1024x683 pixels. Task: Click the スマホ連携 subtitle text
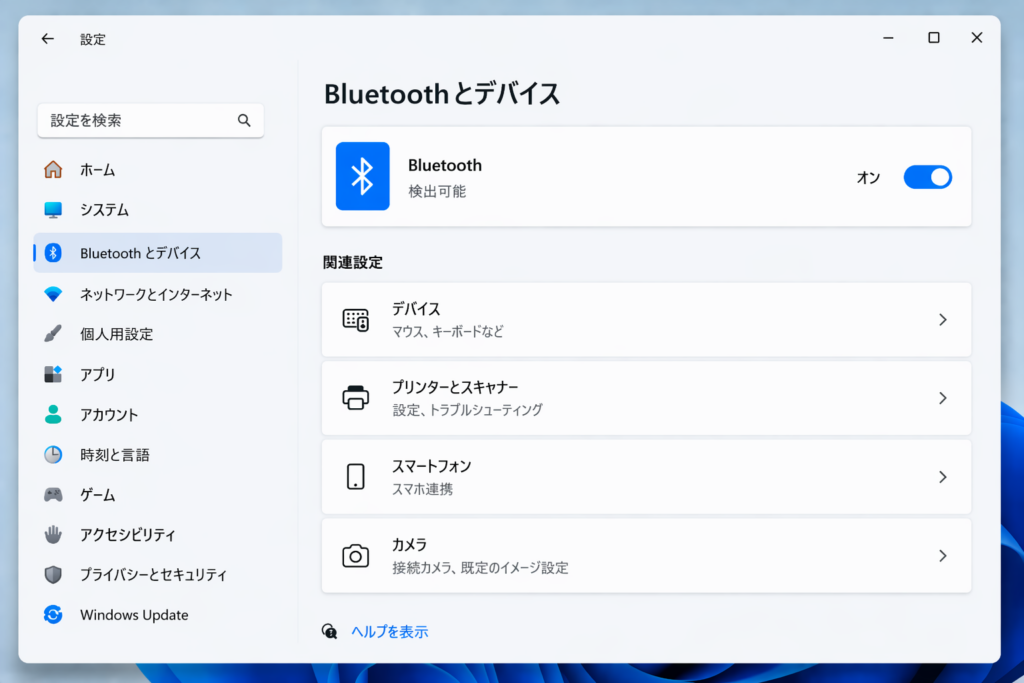422,489
